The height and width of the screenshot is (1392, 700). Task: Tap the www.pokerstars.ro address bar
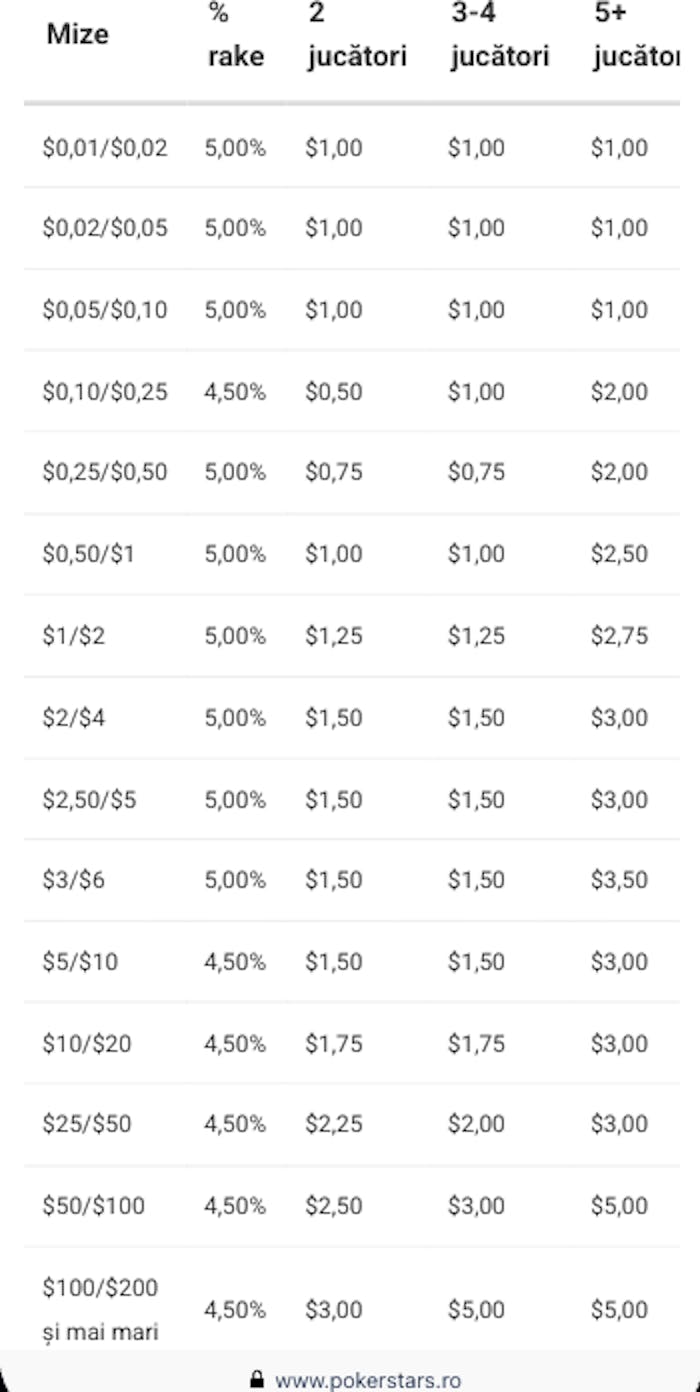[356, 1380]
